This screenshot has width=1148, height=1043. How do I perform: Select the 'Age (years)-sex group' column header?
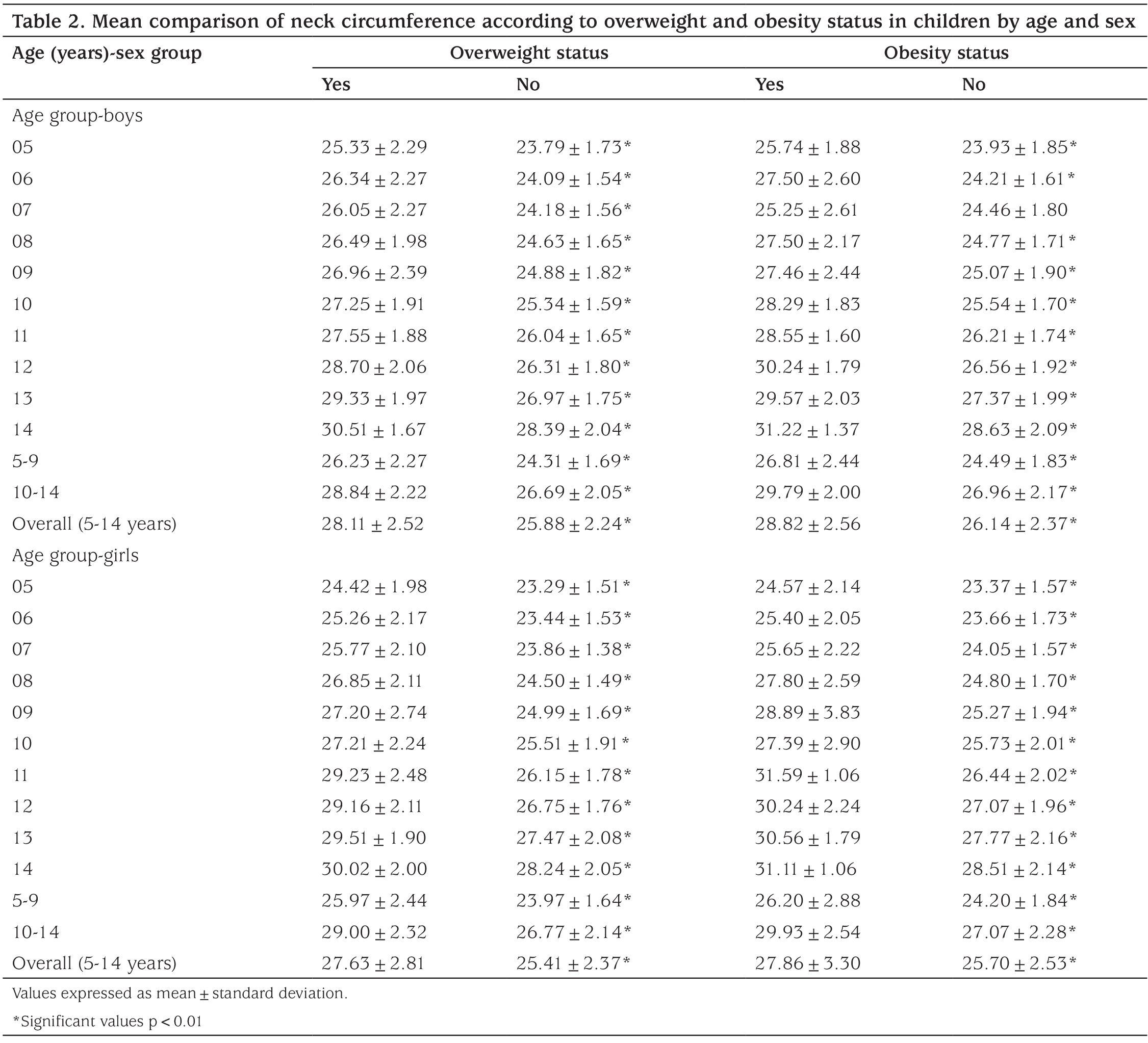pos(107,54)
